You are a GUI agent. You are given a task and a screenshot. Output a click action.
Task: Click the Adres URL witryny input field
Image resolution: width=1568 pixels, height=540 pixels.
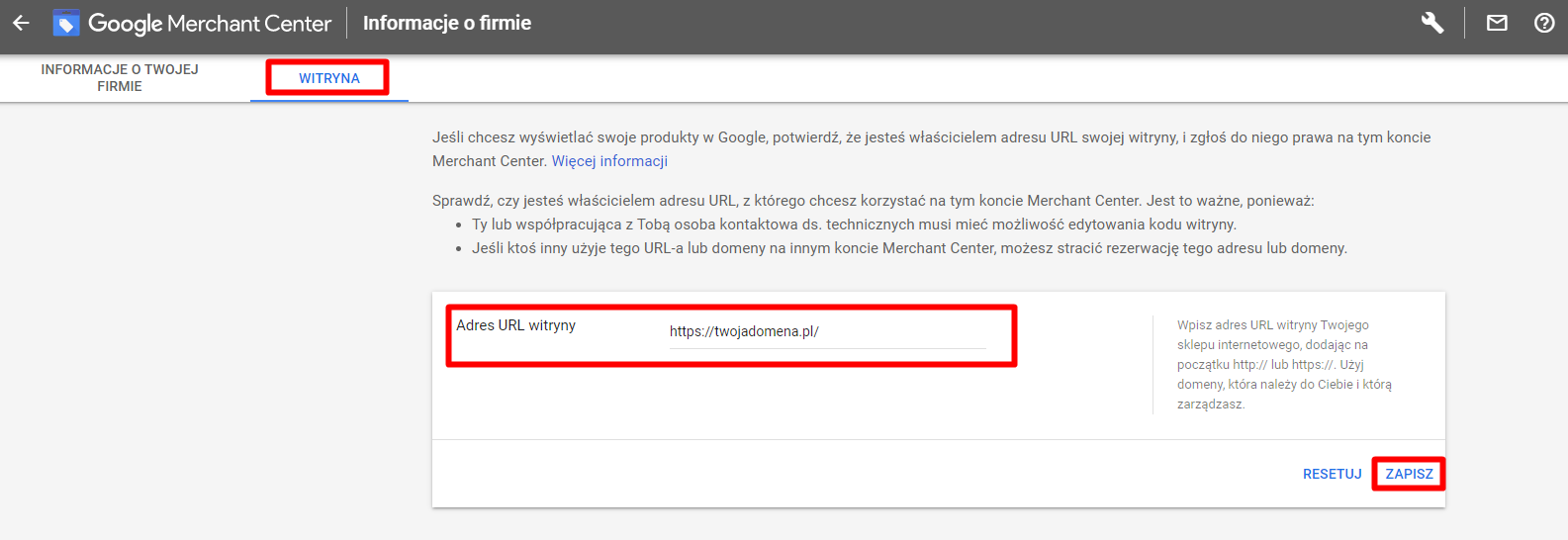click(827, 331)
